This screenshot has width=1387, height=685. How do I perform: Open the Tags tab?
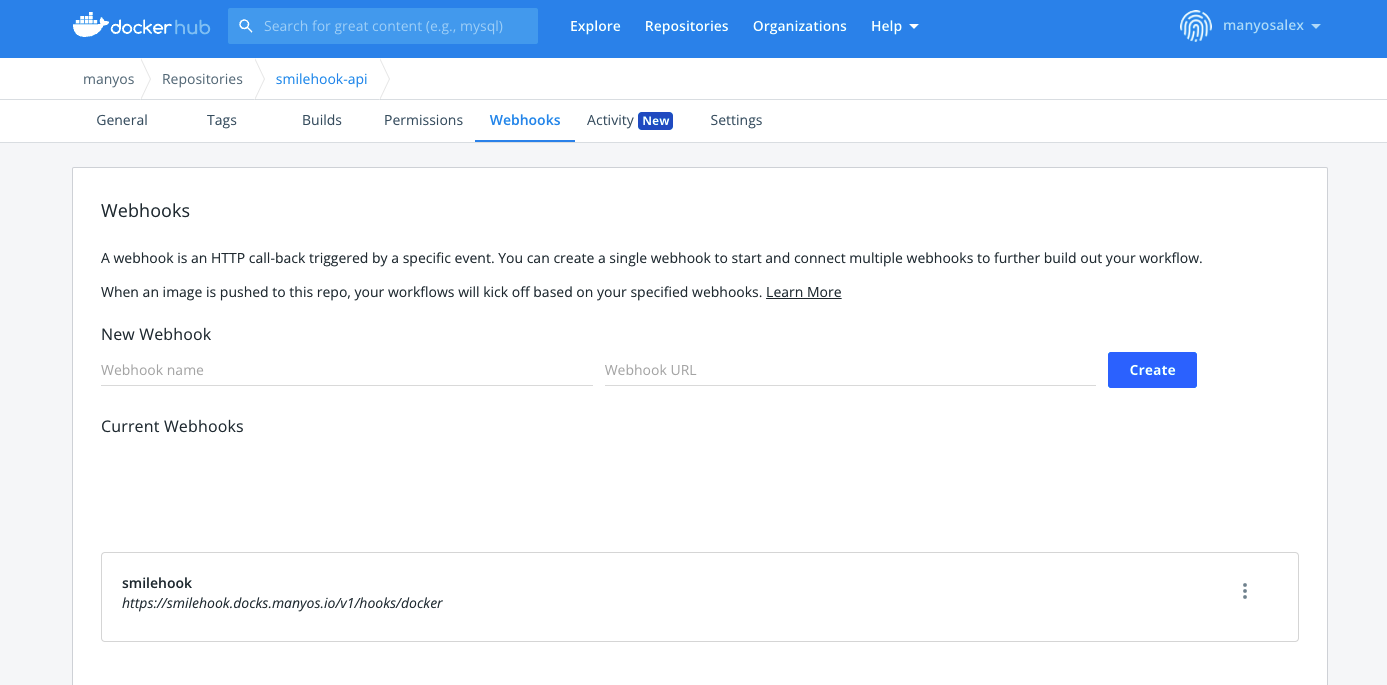[221, 120]
